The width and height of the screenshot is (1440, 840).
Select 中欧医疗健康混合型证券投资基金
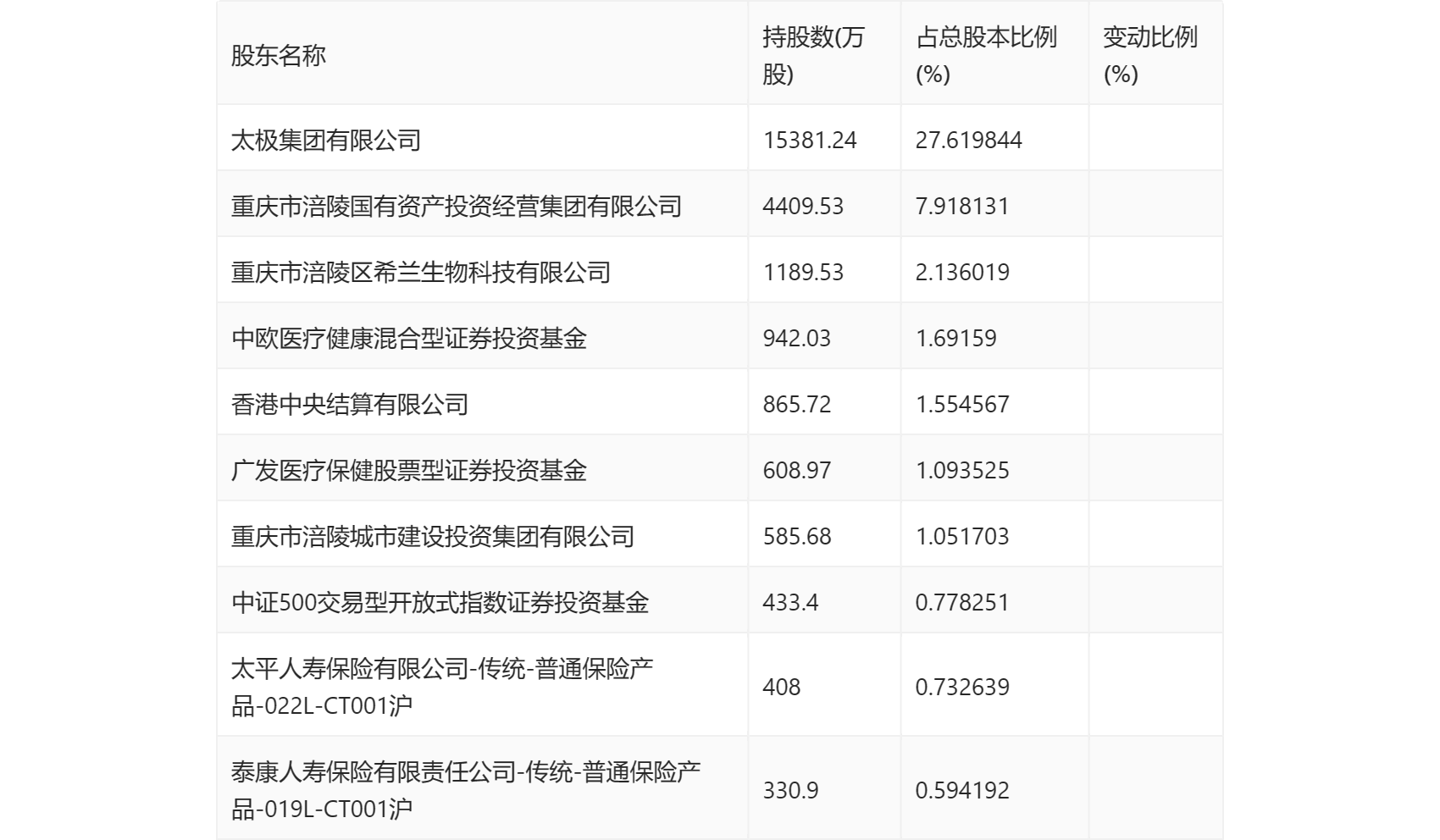[x=409, y=338]
